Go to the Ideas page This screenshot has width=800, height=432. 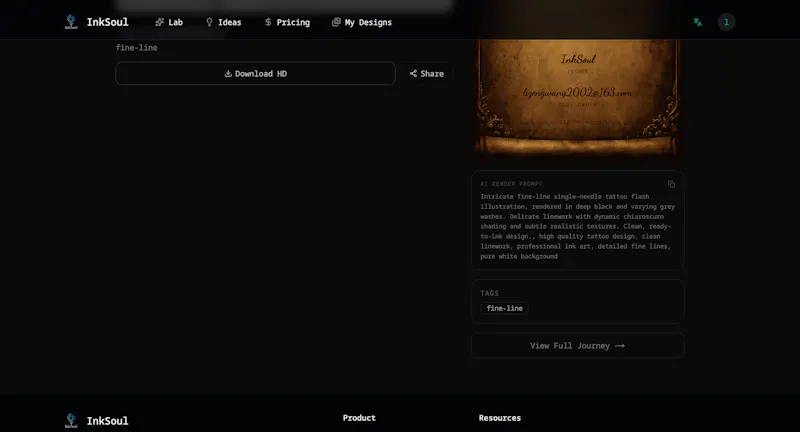[223, 22]
